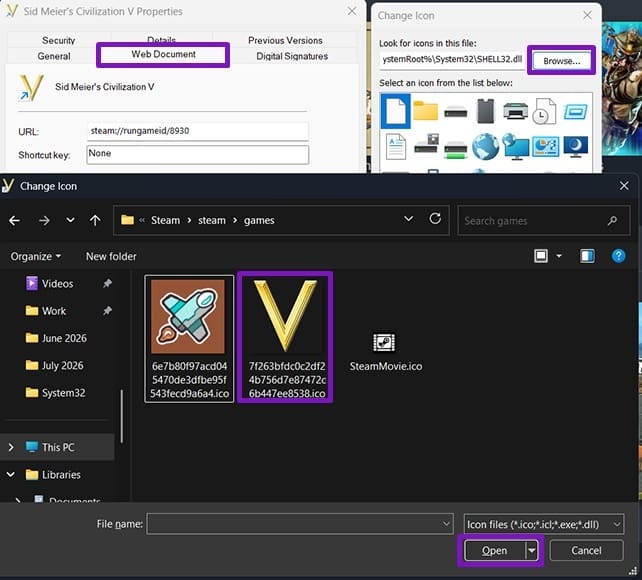Screen dimensions: 642x580
Task: Open the General tab
Action: point(54,56)
